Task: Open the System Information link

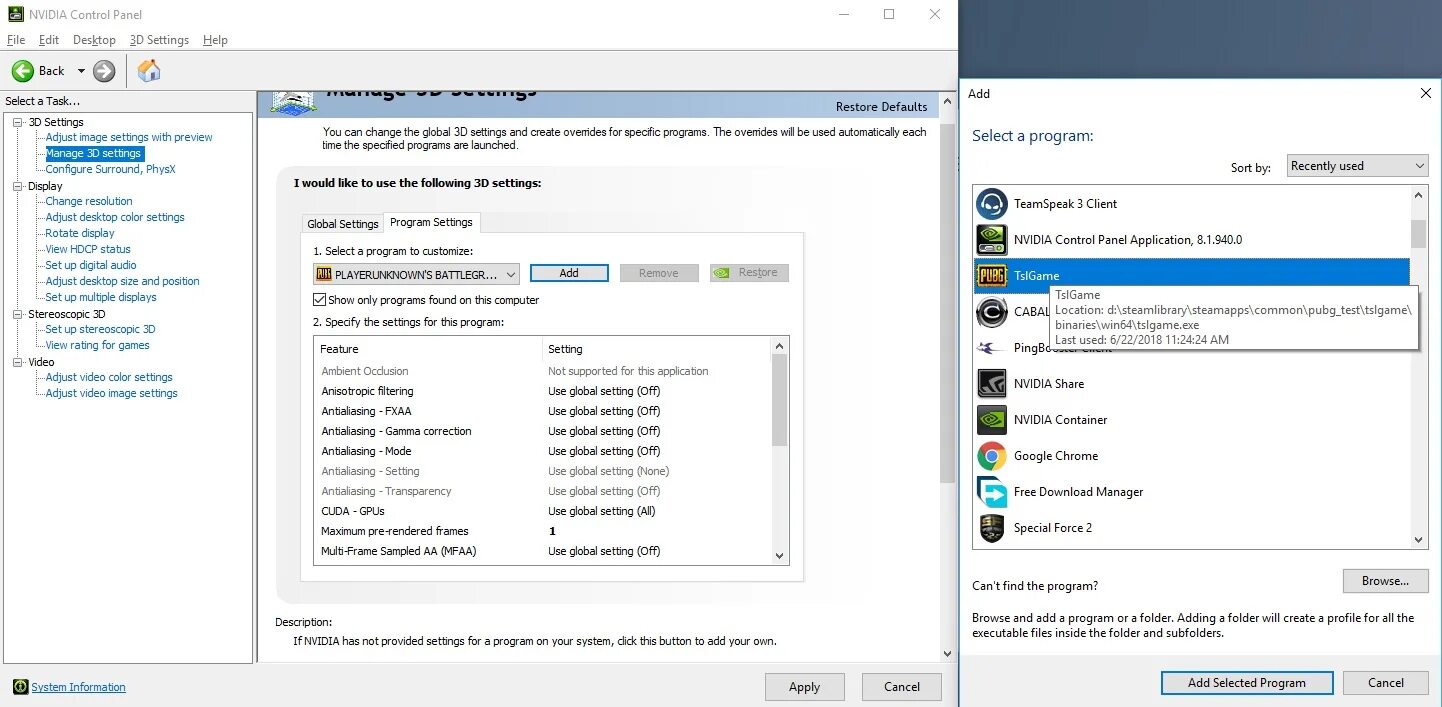Action: point(78,687)
